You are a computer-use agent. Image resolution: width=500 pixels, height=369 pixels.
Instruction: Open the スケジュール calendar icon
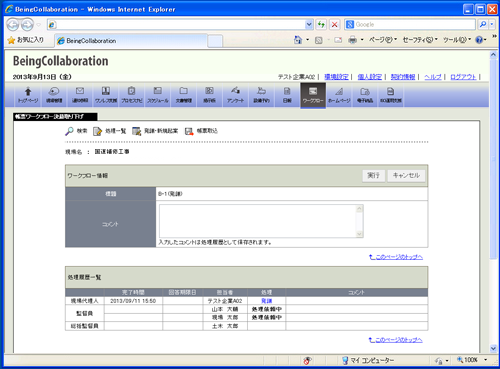tap(158, 95)
